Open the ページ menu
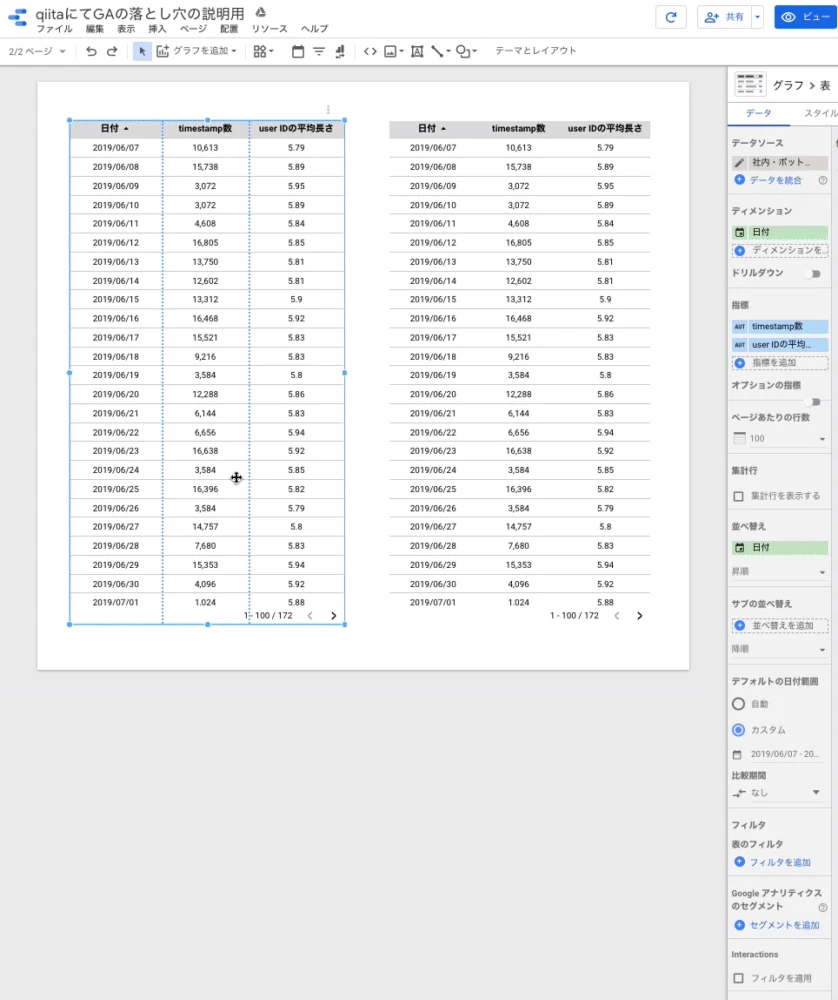The height and width of the screenshot is (1000, 838). pos(193,29)
